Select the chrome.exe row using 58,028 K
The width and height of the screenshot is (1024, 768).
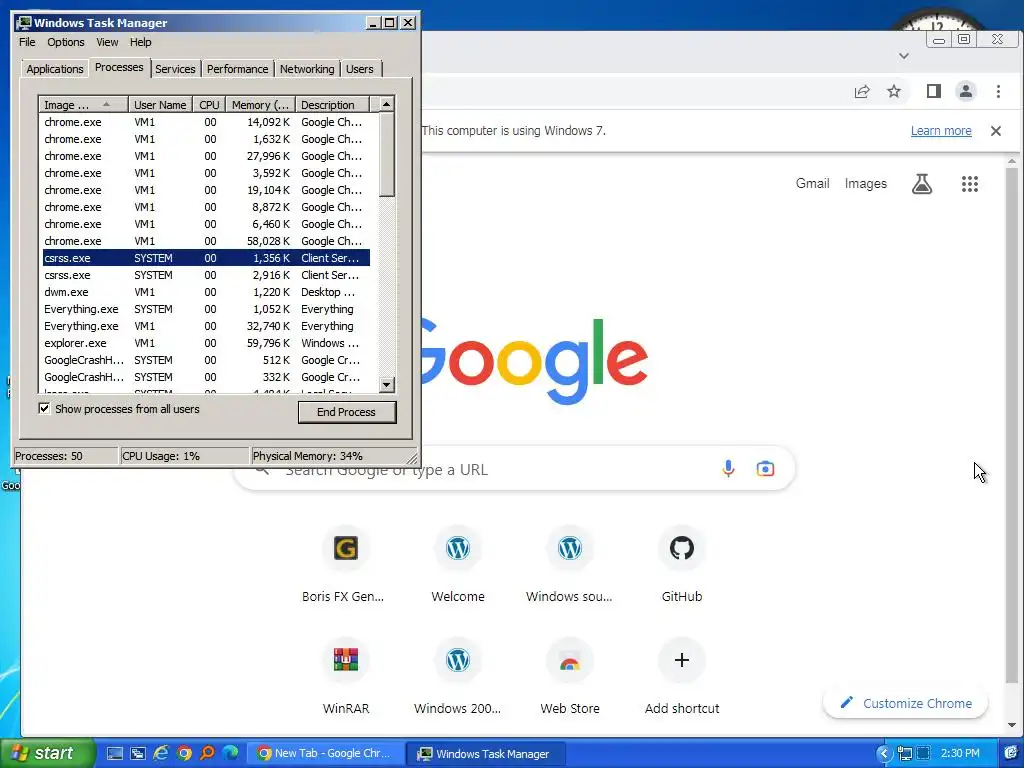tap(206, 241)
